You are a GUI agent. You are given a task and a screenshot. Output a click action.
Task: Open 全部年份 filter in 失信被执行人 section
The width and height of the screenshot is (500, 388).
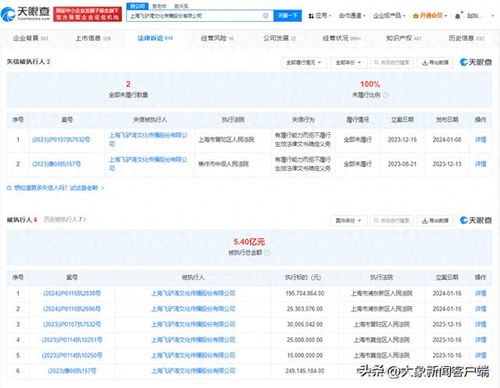pyautogui.click(x=348, y=63)
